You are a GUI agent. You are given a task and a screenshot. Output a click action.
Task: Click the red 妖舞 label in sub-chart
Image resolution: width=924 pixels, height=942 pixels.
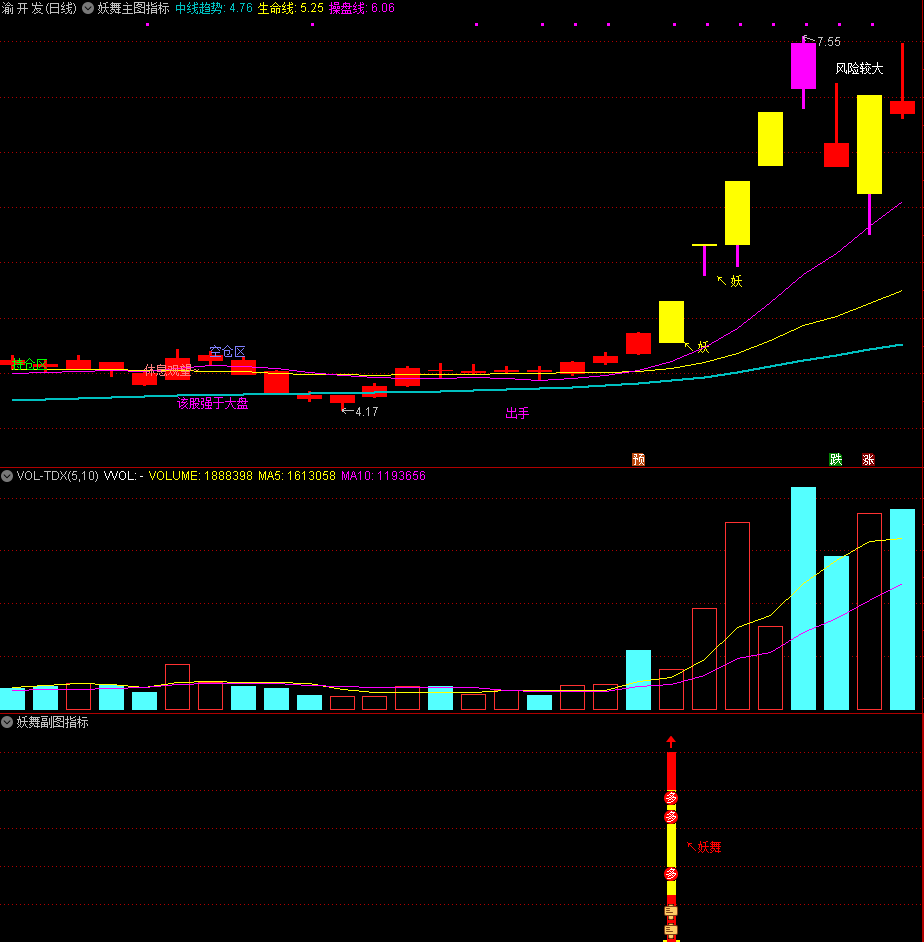point(708,847)
